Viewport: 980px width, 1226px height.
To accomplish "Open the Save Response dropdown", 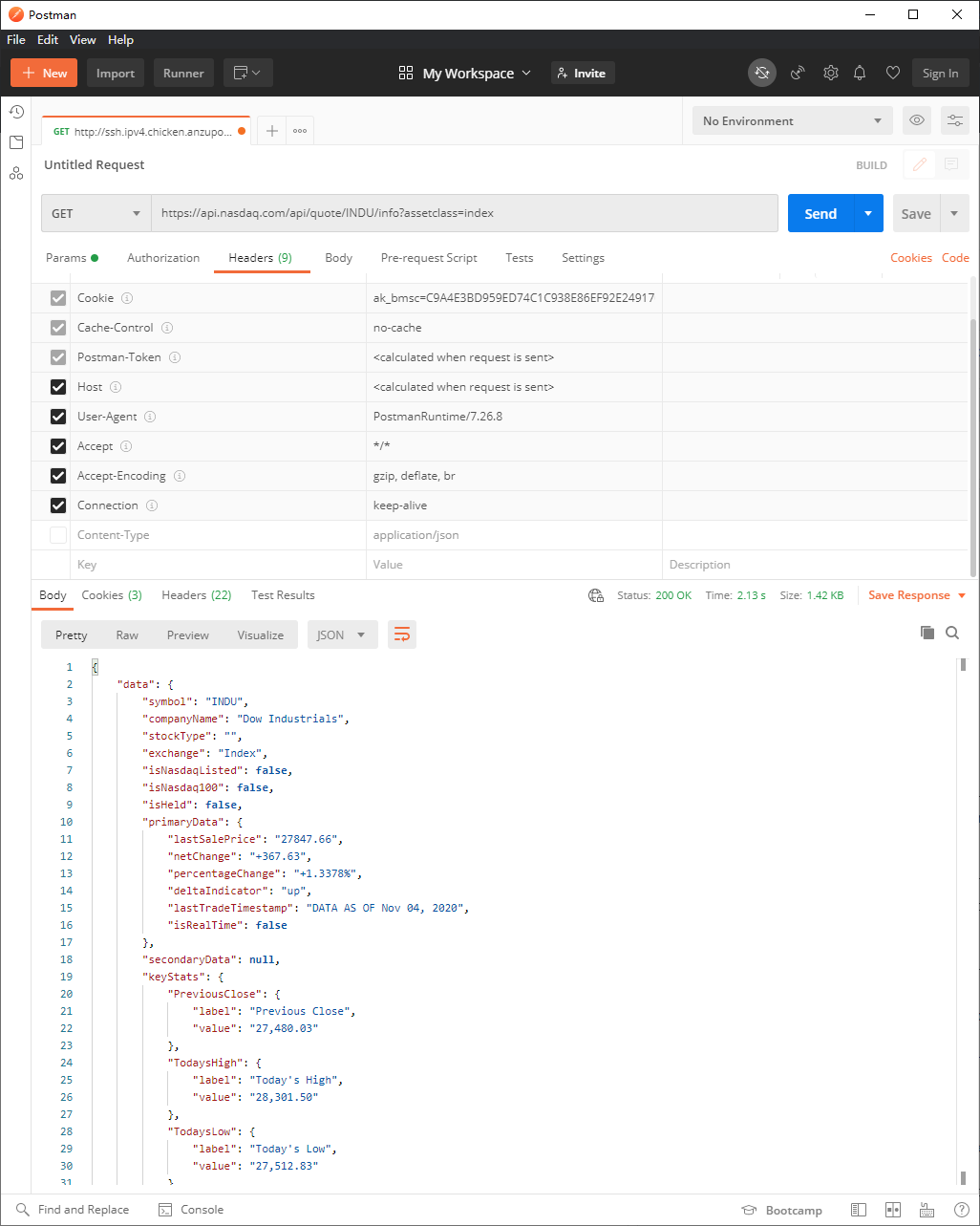I will point(917,595).
